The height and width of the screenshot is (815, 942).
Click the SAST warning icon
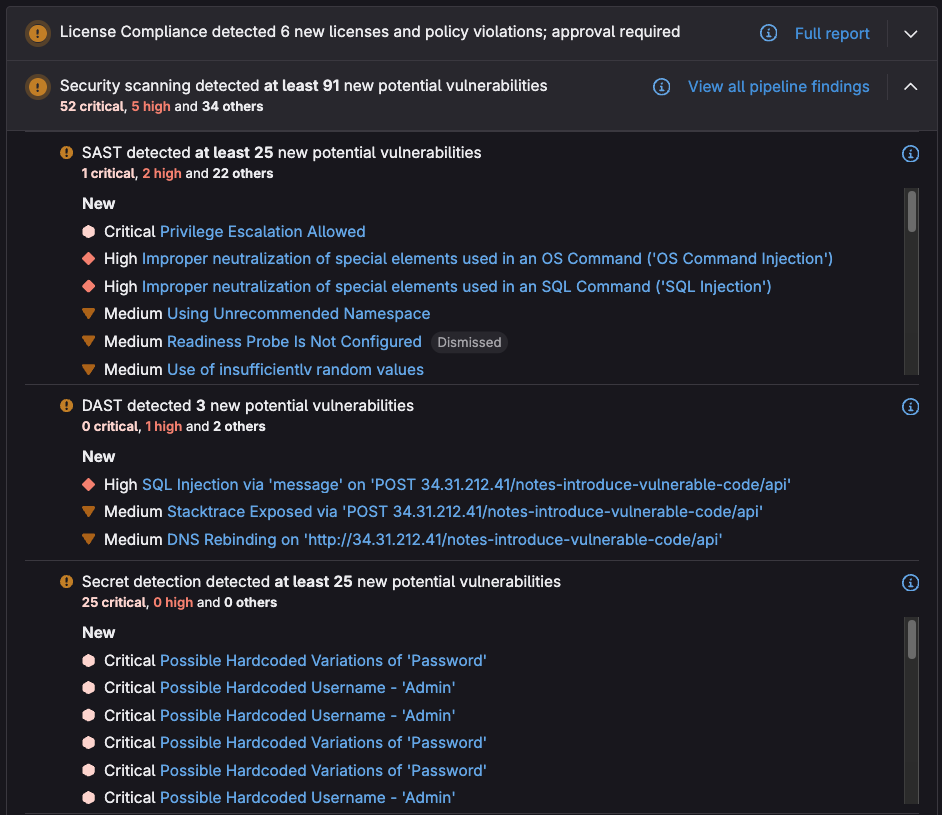coord(66,153)
